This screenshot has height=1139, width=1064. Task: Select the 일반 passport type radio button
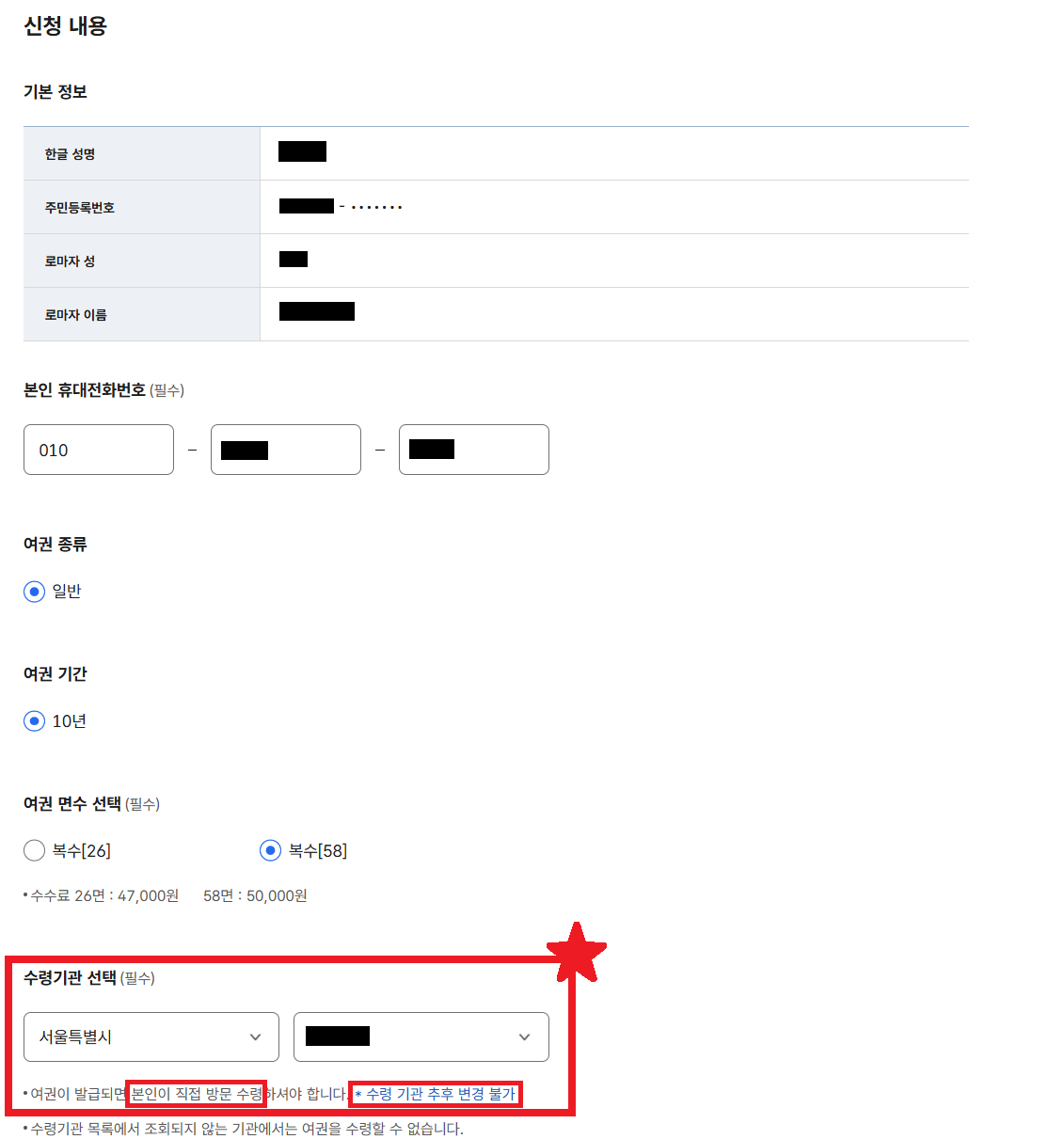coord(35,592)
